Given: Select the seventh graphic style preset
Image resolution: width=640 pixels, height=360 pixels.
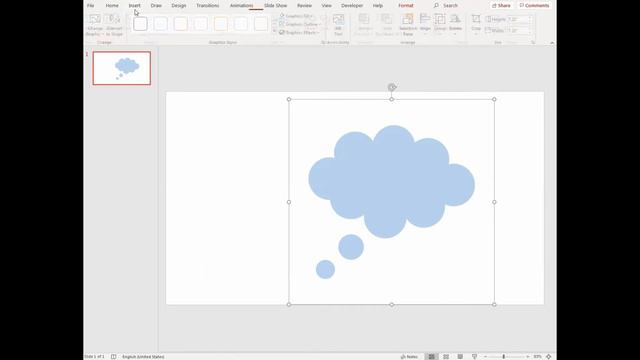Looking at the screenshot, I should (260, 24).
